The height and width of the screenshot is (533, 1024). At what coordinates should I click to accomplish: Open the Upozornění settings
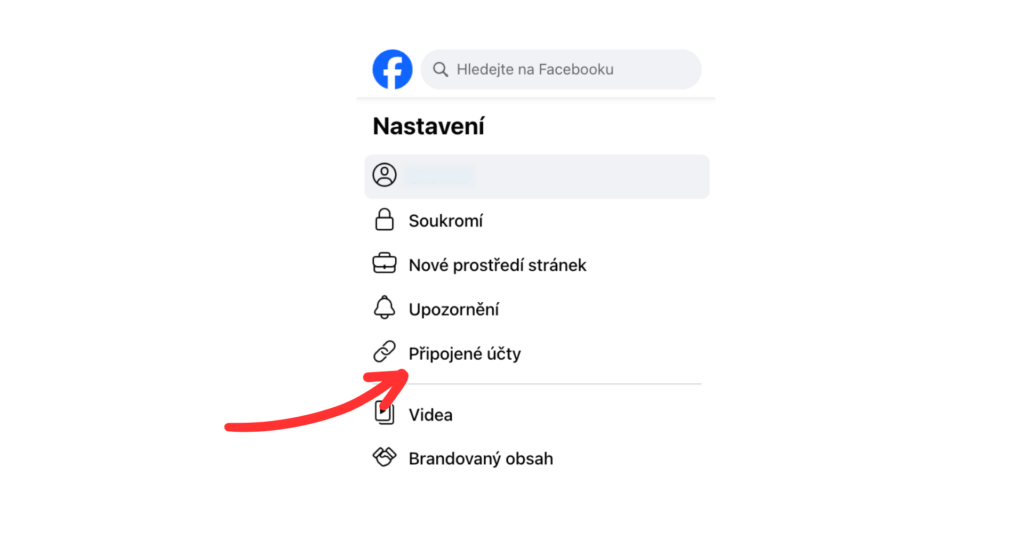[454, 310]
